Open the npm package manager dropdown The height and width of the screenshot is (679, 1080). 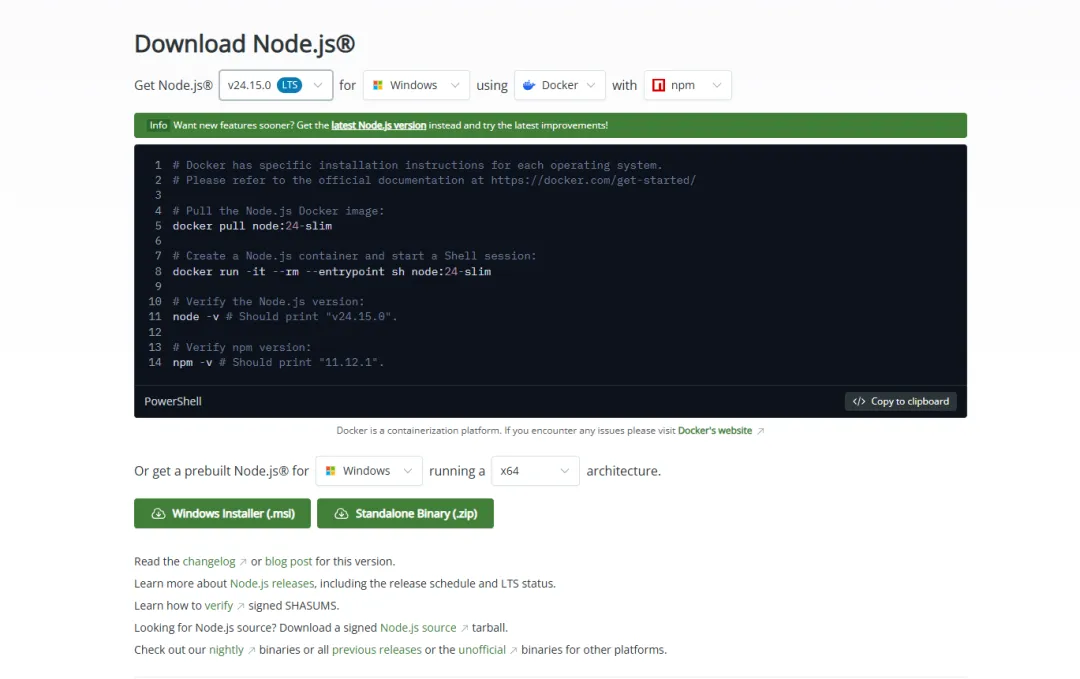[687, 85]
